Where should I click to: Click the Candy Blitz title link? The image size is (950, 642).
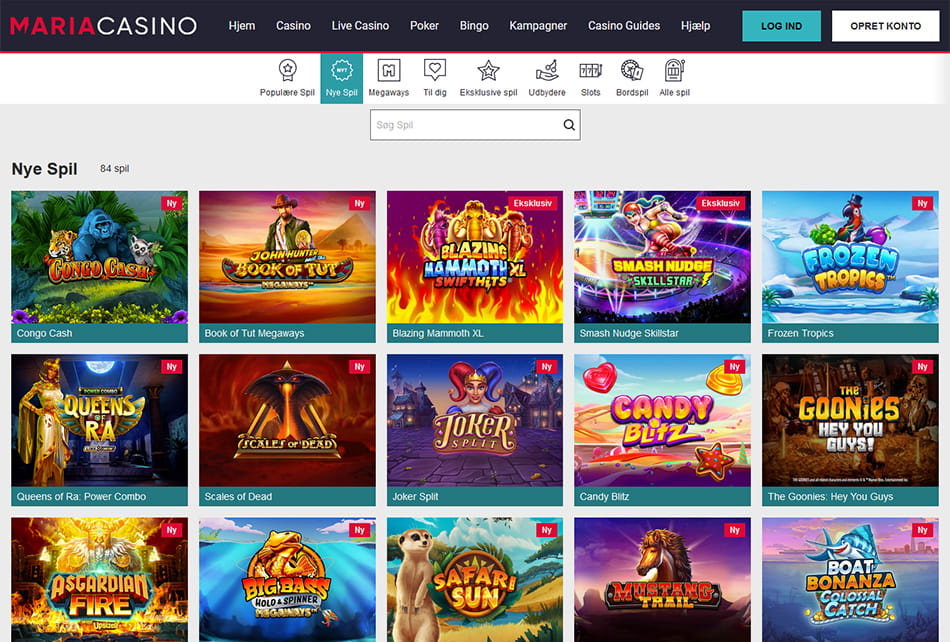point(604,497)
